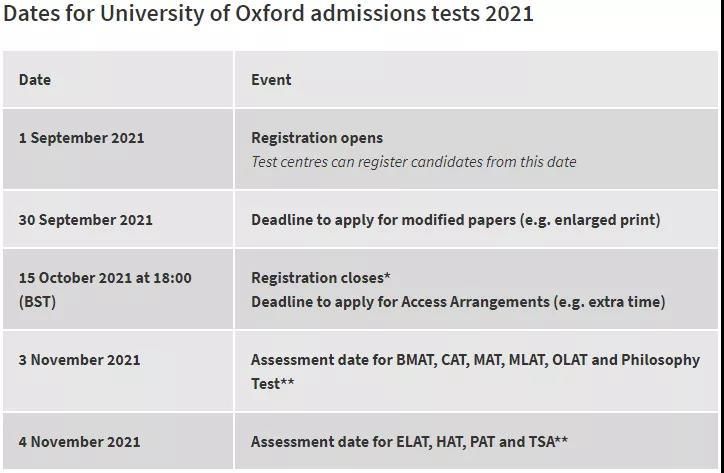Click the Registration opens text
Viewport: 724px width, 473px height.
[317, 138]
